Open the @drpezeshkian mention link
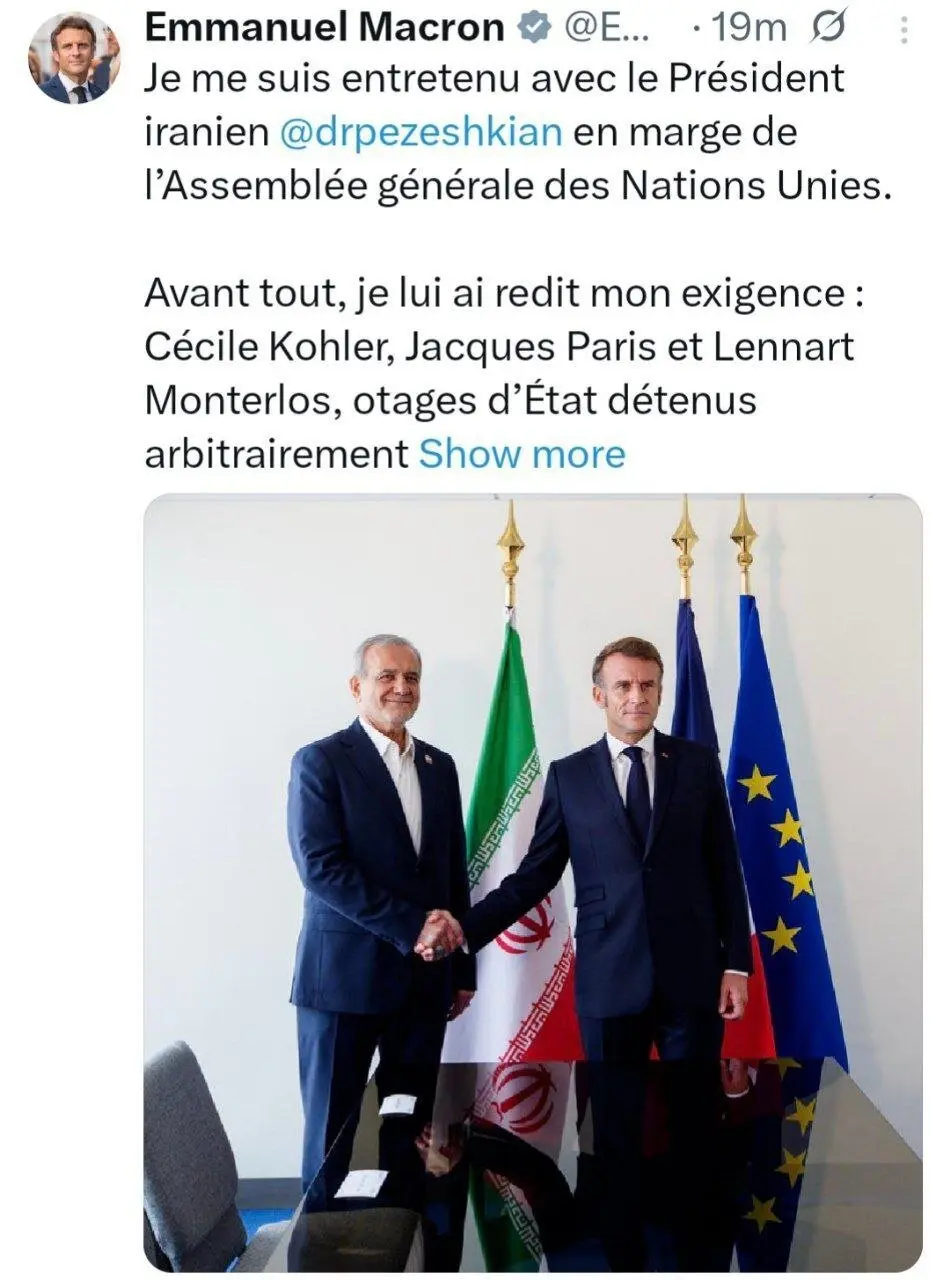 (420, 133)
